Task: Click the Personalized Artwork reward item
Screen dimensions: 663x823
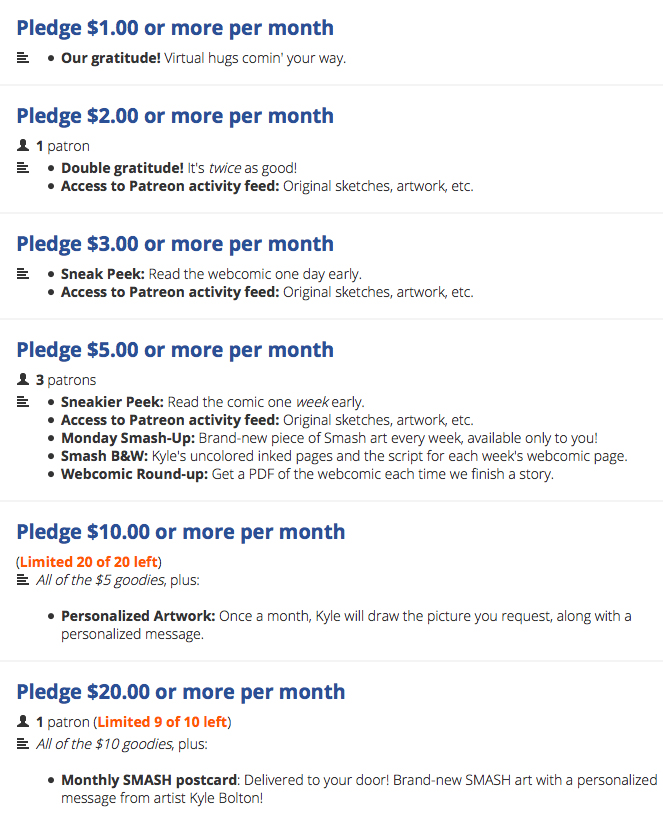Action: click(346, 625)
